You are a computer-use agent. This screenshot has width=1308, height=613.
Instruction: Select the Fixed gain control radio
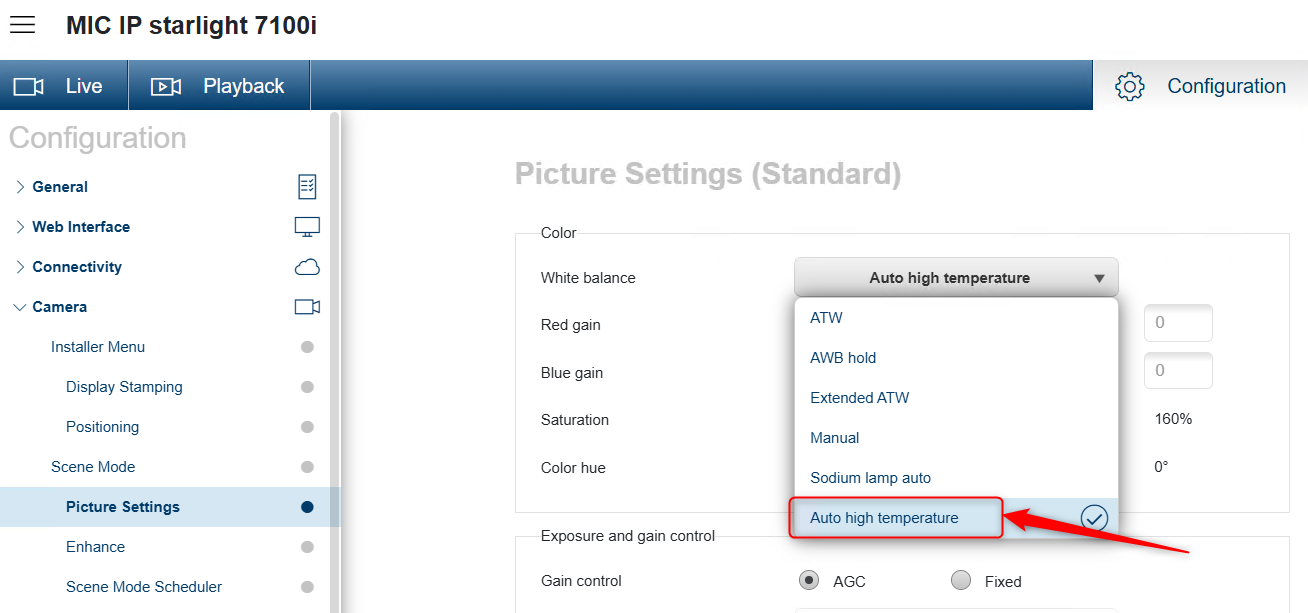pos(961,581)
